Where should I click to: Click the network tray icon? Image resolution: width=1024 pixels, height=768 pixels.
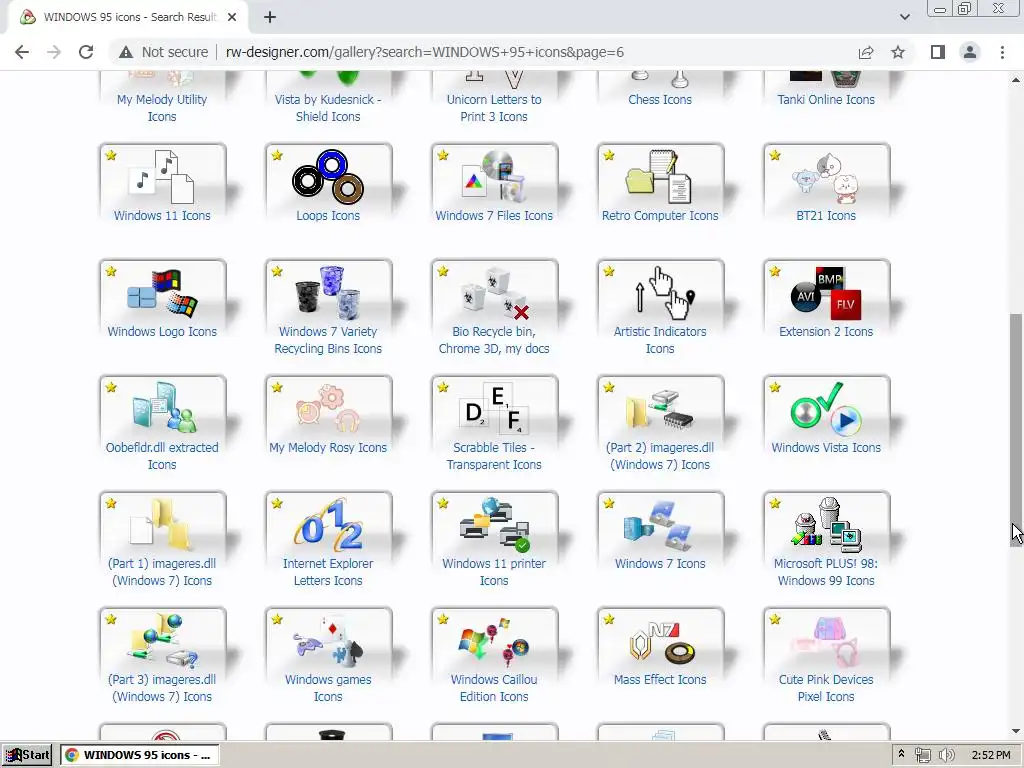pyautogui.click(x=923, y=755)
